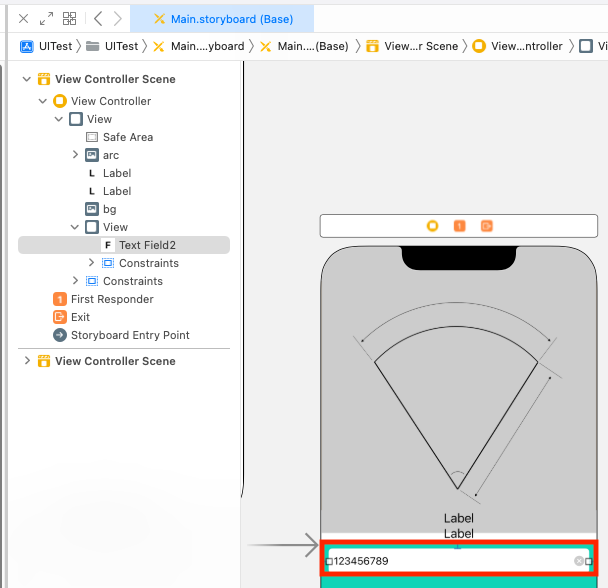Expand the arc image view node
Screen dimensions: 608x588
tap(75, 155)
